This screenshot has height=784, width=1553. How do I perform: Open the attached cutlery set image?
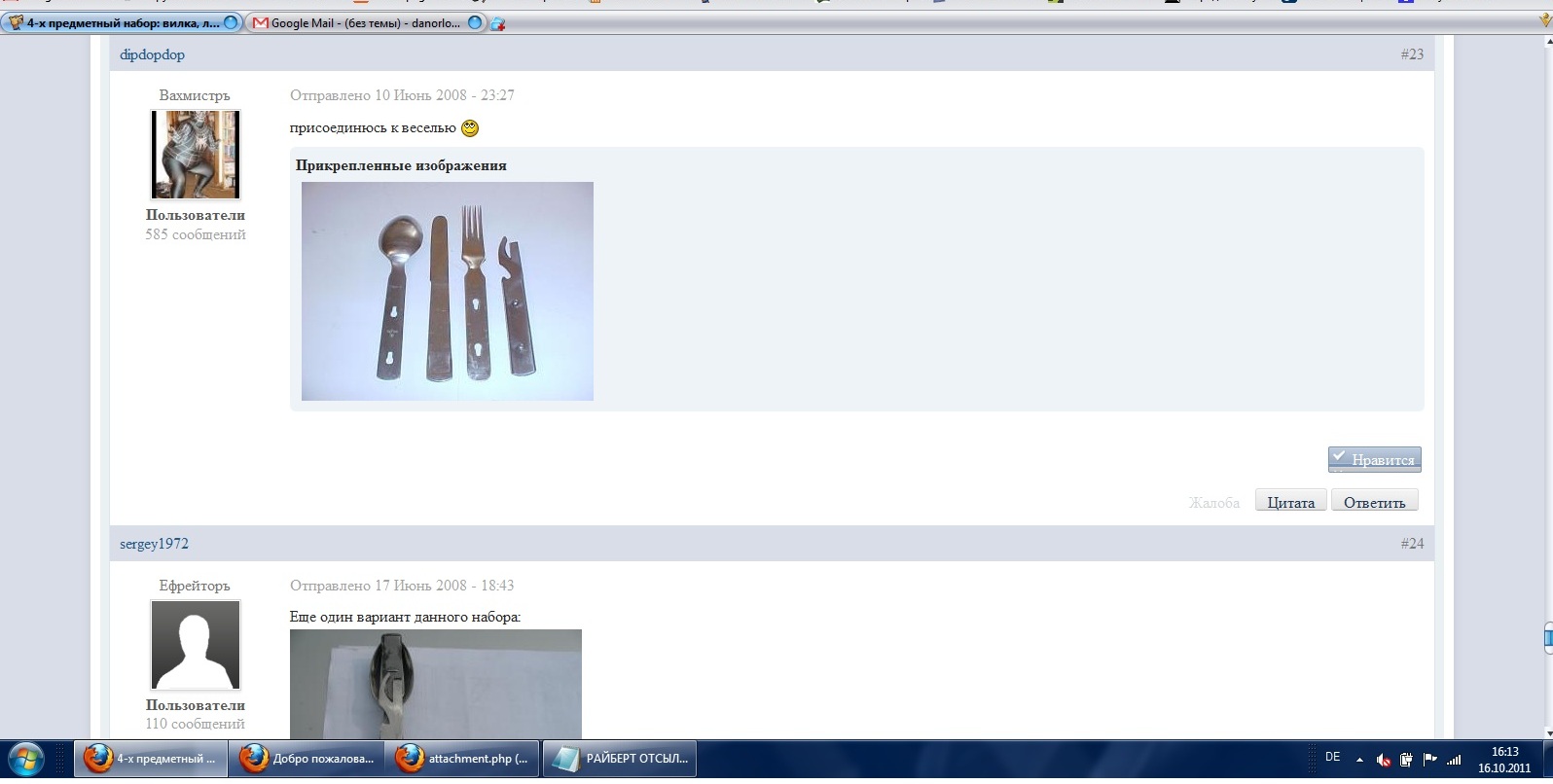click(x=448, y=291)
